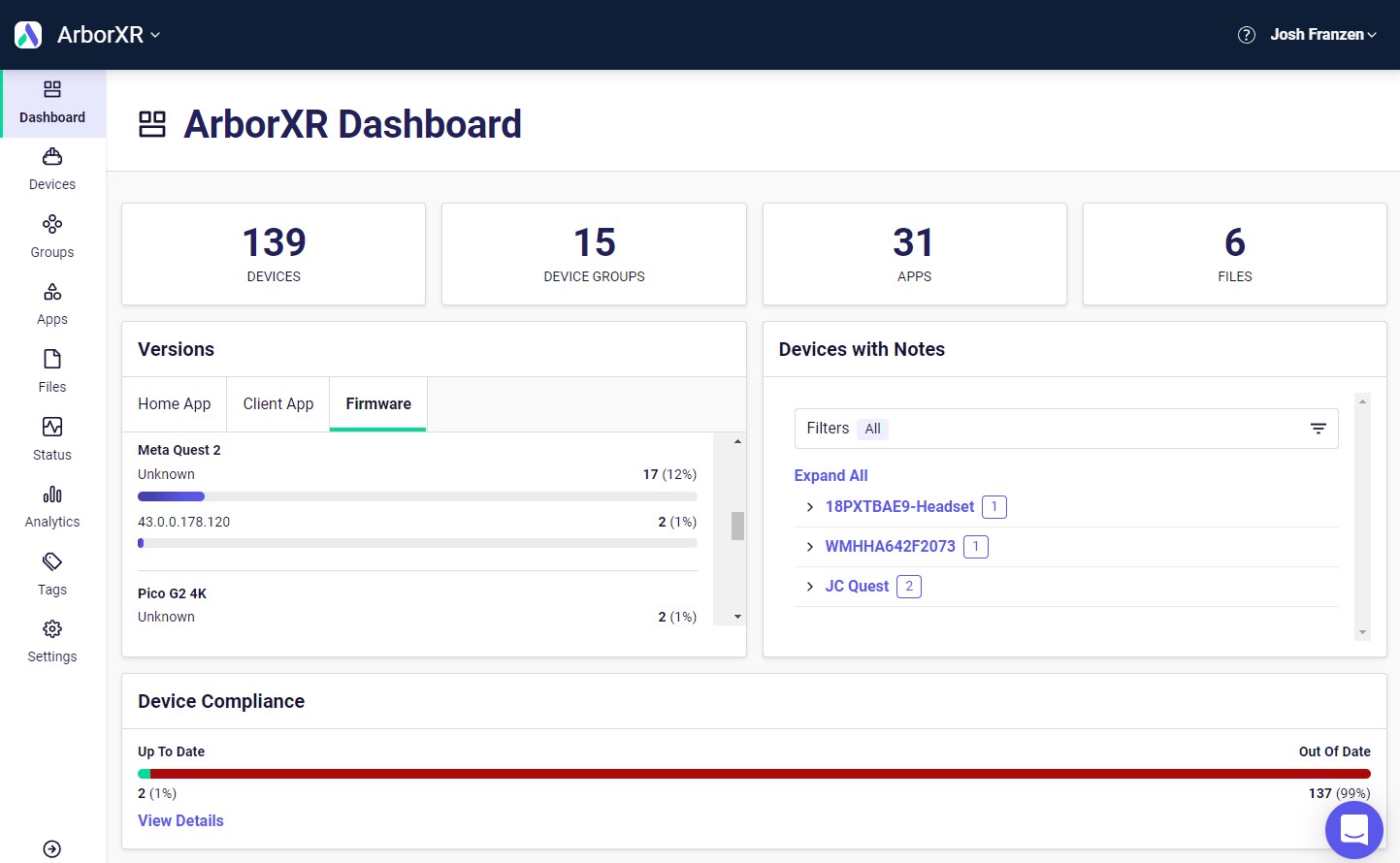Open the 31 Apps summary card
The height and width of the screenshot is (863, 1400).
click(914, 254)
